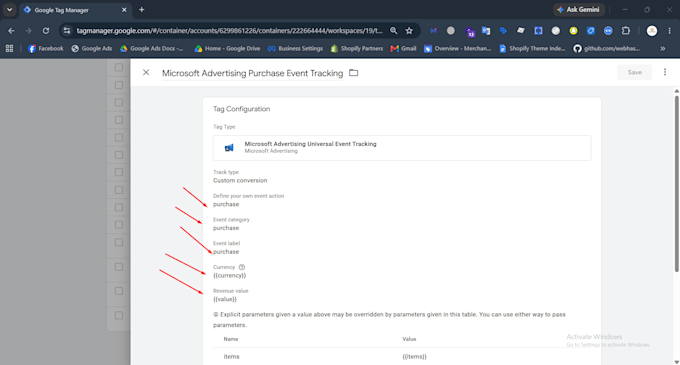This screenshot has width=680, height=365.
Task: Click the blue square brackets extension icon
Action: [x=538, y=31]
